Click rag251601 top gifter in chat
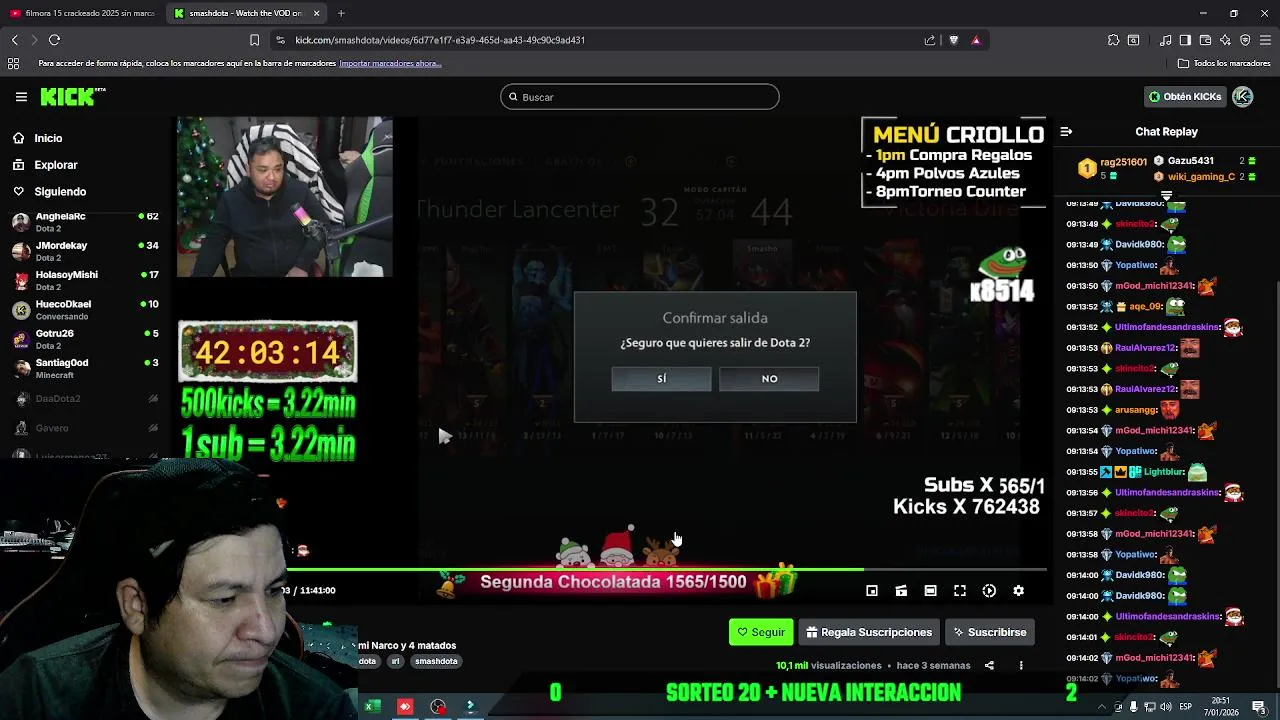The width and height of the screenshot is (1280, 720). [1122, 161]
